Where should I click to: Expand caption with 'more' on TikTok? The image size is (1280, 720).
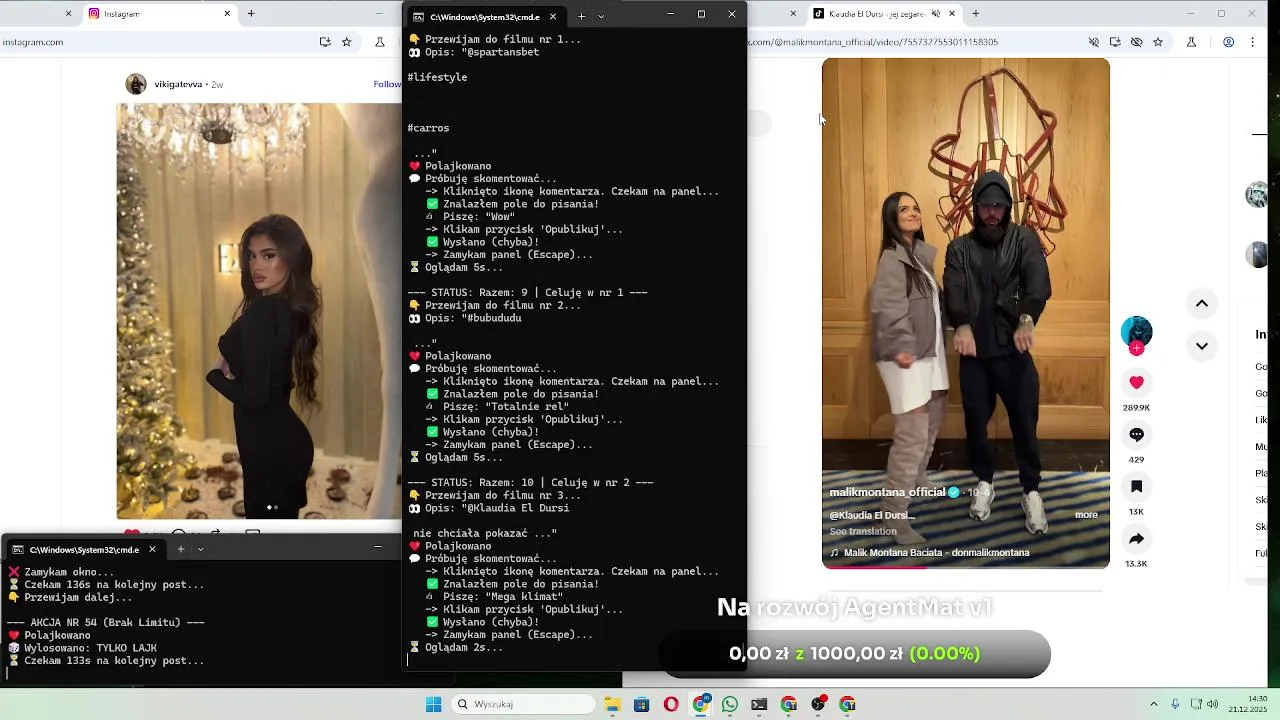tap(1086, 515)
